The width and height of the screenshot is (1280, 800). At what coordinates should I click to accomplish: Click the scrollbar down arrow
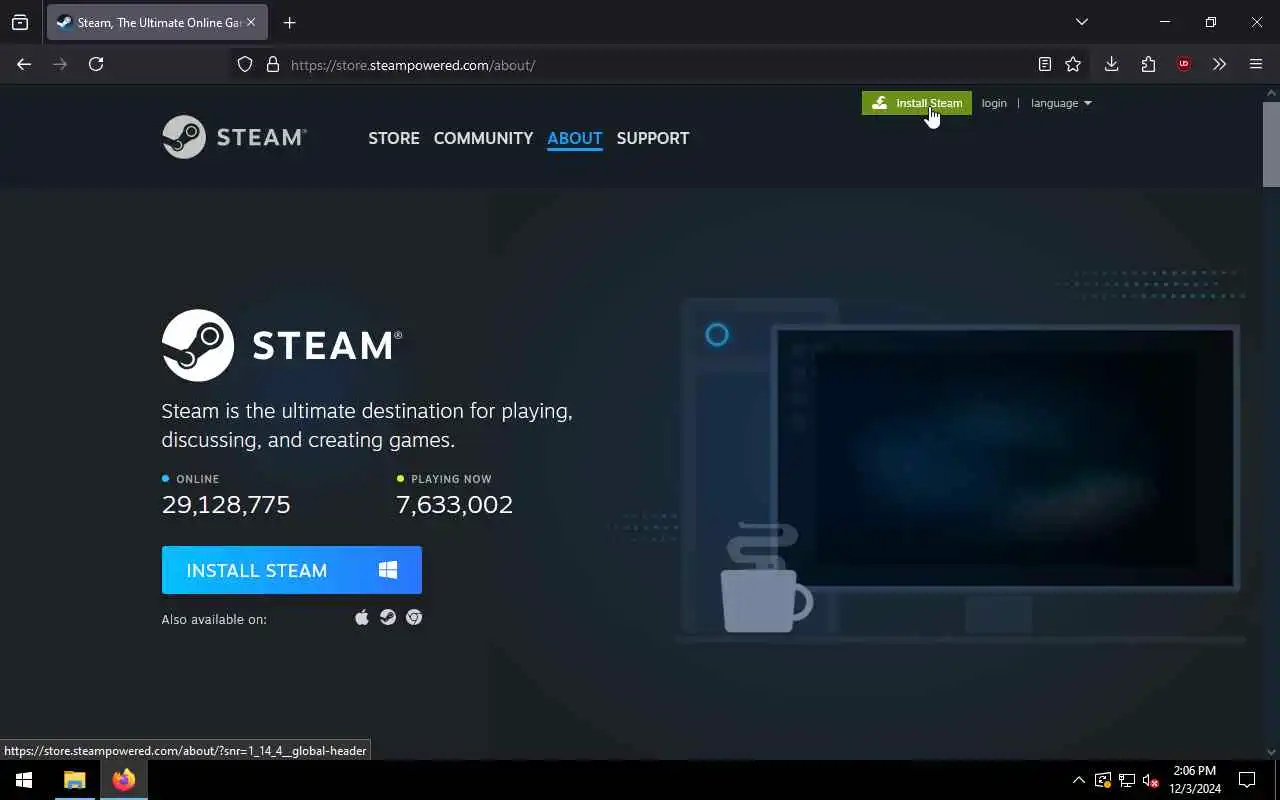pos(1271,752)
